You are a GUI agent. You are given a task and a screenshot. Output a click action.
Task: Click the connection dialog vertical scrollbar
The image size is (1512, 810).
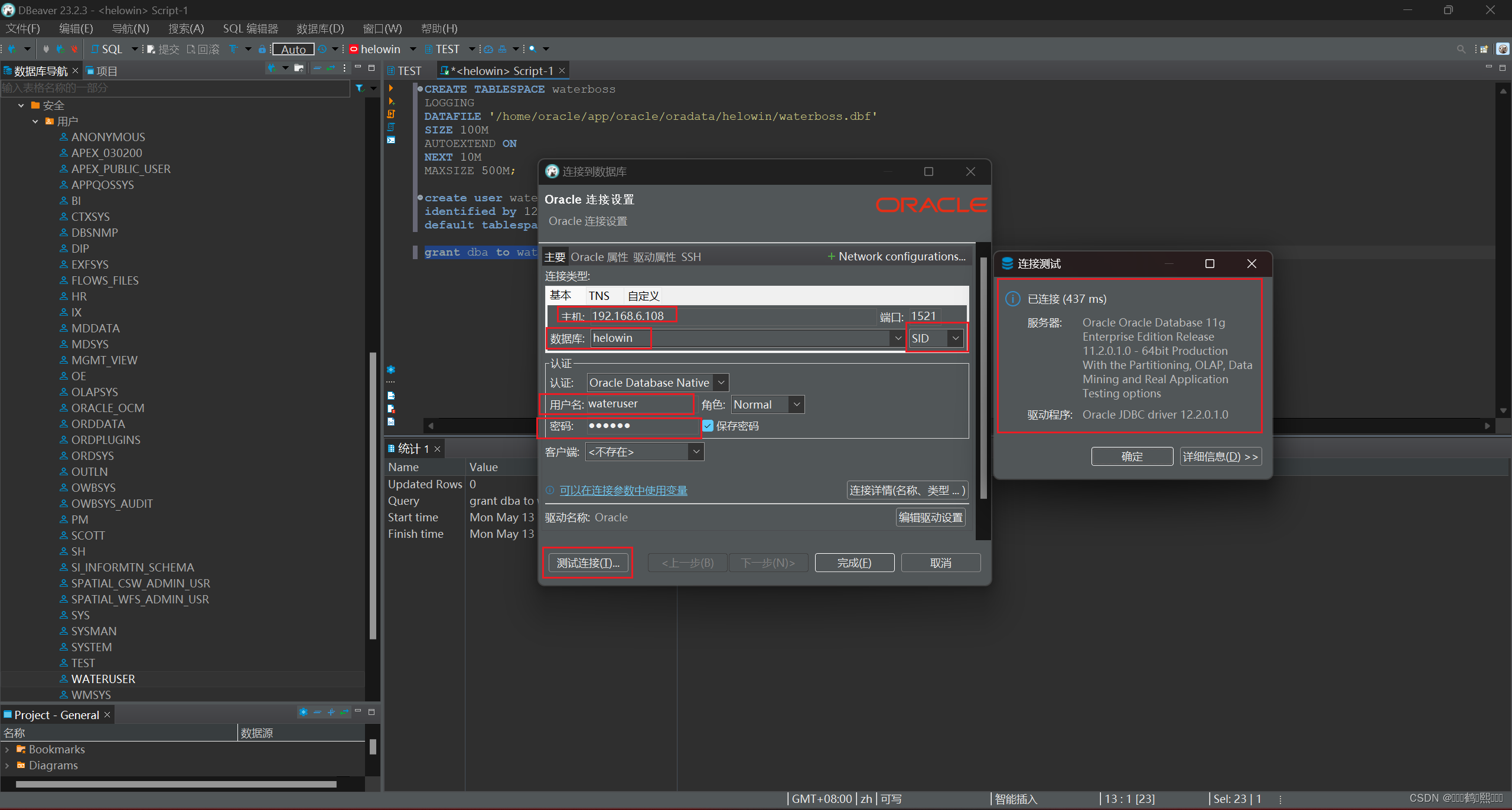[x=983, y=378]
